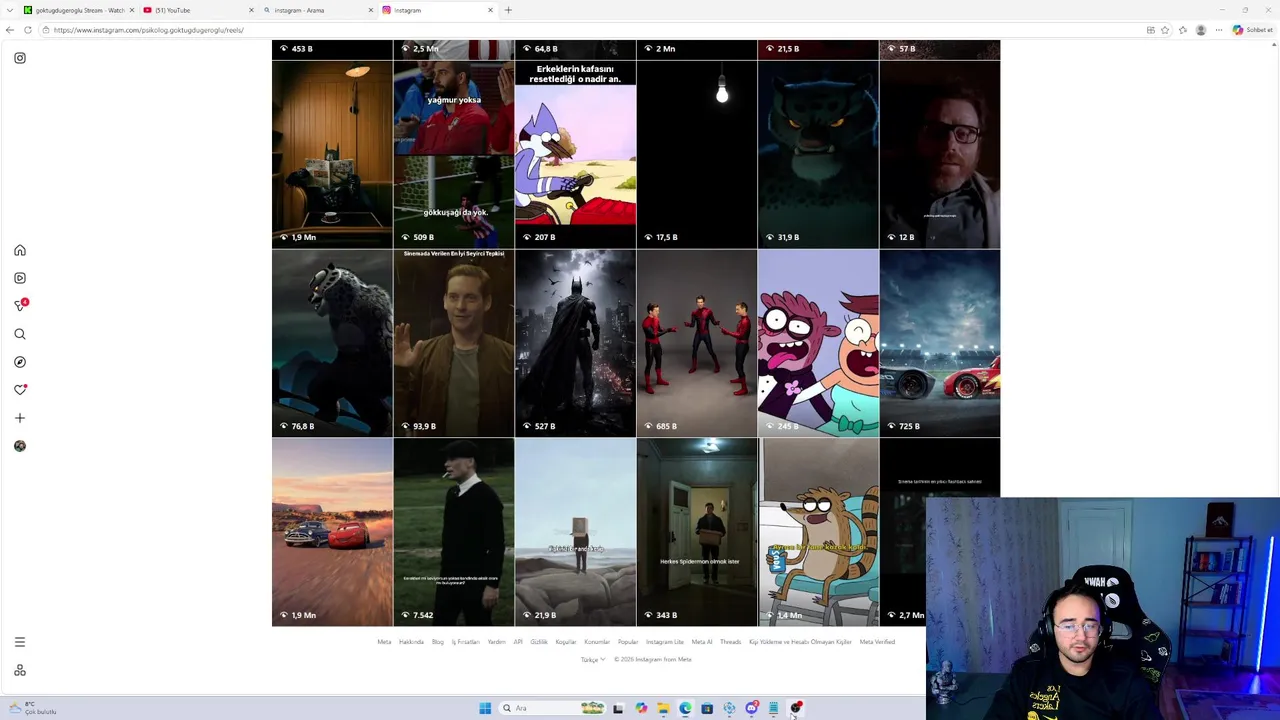Image resolution: width=1280 pixels, height=720 pixels.
Task: Open a new browser tab with plus
Action: point(508,10)
